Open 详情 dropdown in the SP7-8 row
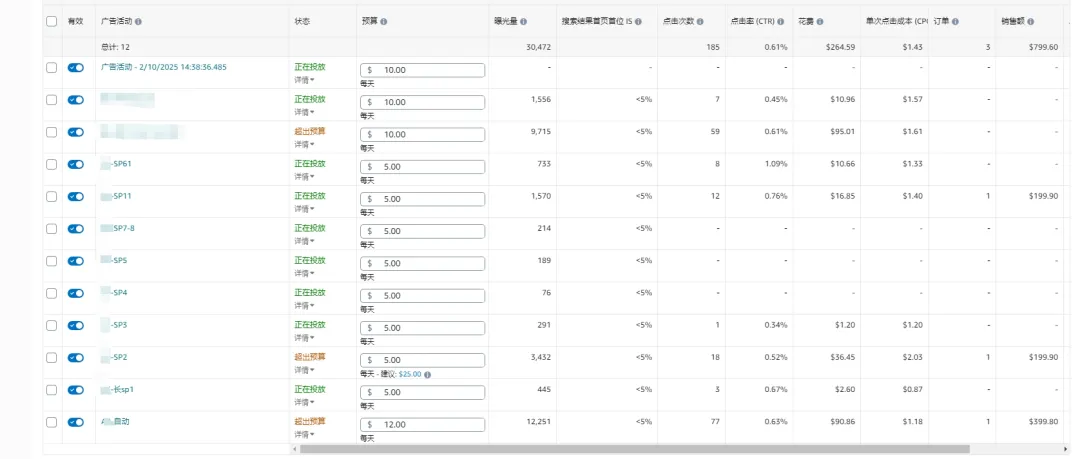 (x=304, y=241)
